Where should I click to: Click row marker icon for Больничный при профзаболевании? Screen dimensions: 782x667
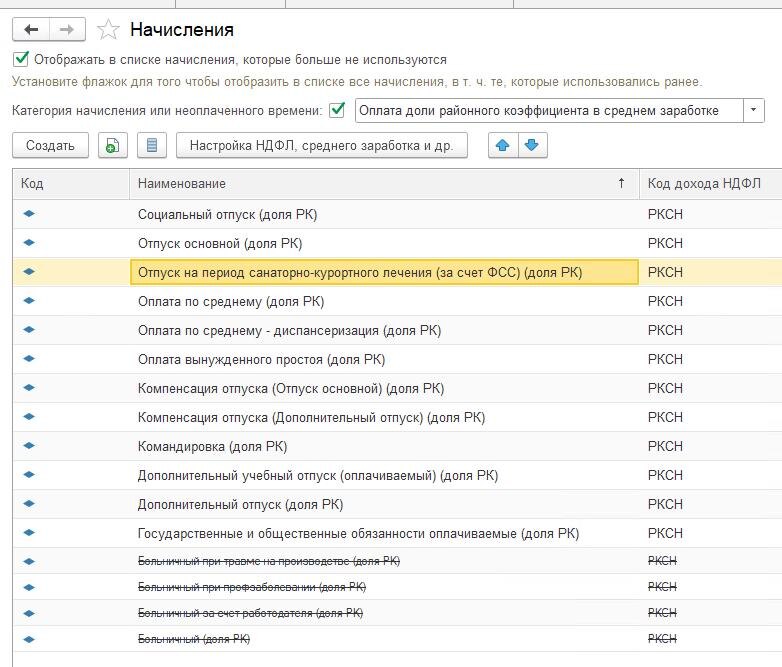29,587
